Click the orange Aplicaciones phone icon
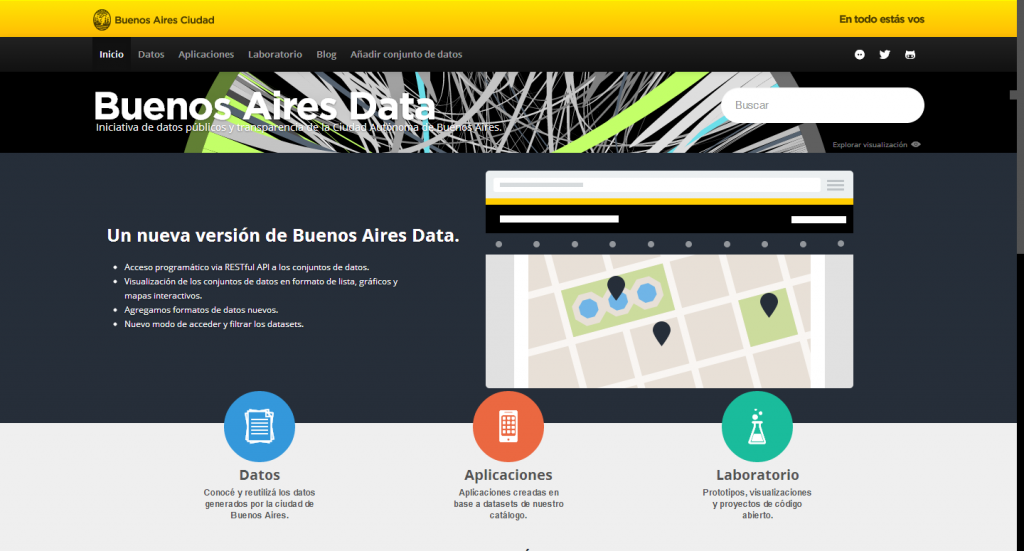This screenshot has width=1024, height=551. click(x=508, y=426)
